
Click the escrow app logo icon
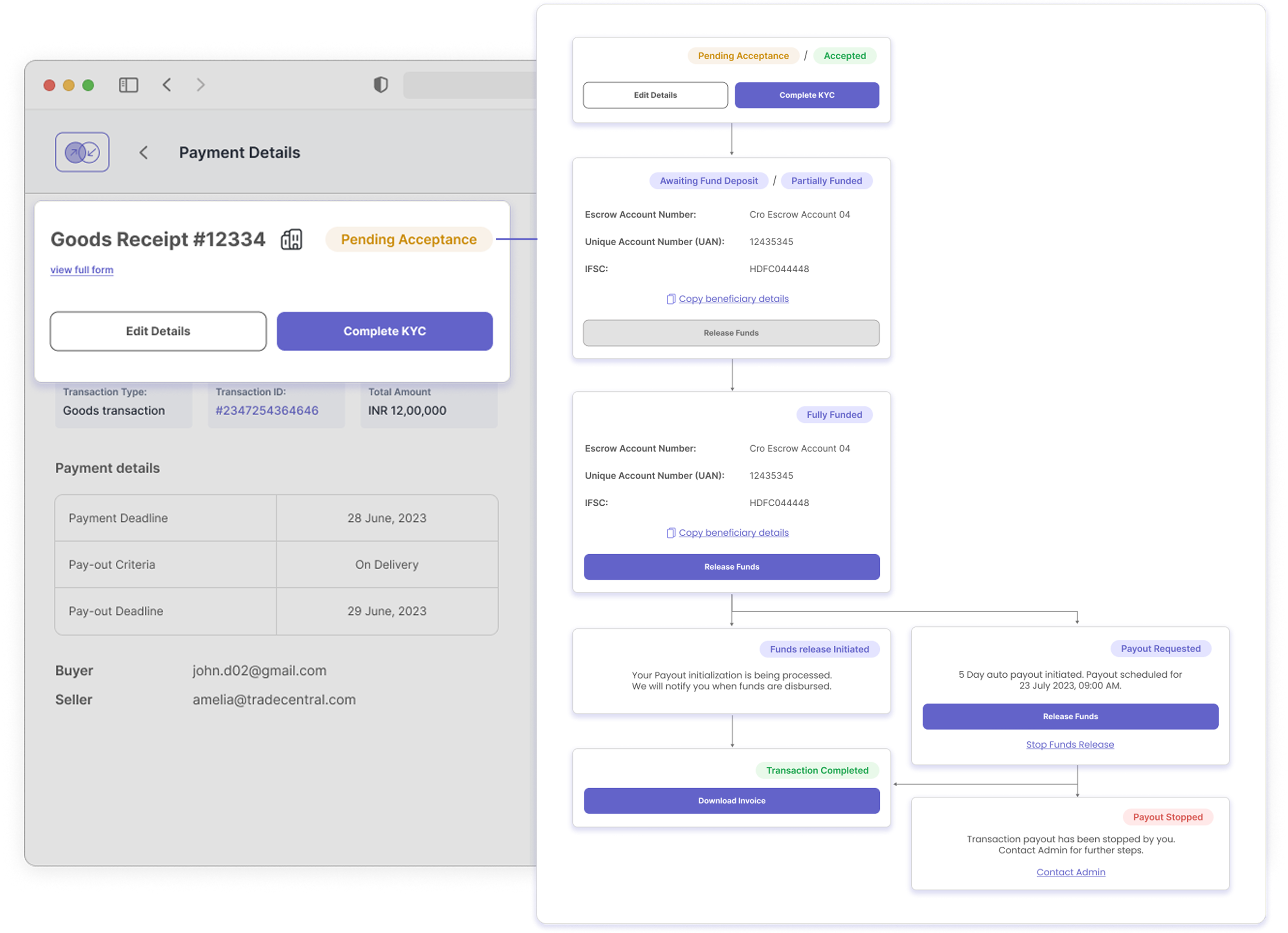(82, 152)
